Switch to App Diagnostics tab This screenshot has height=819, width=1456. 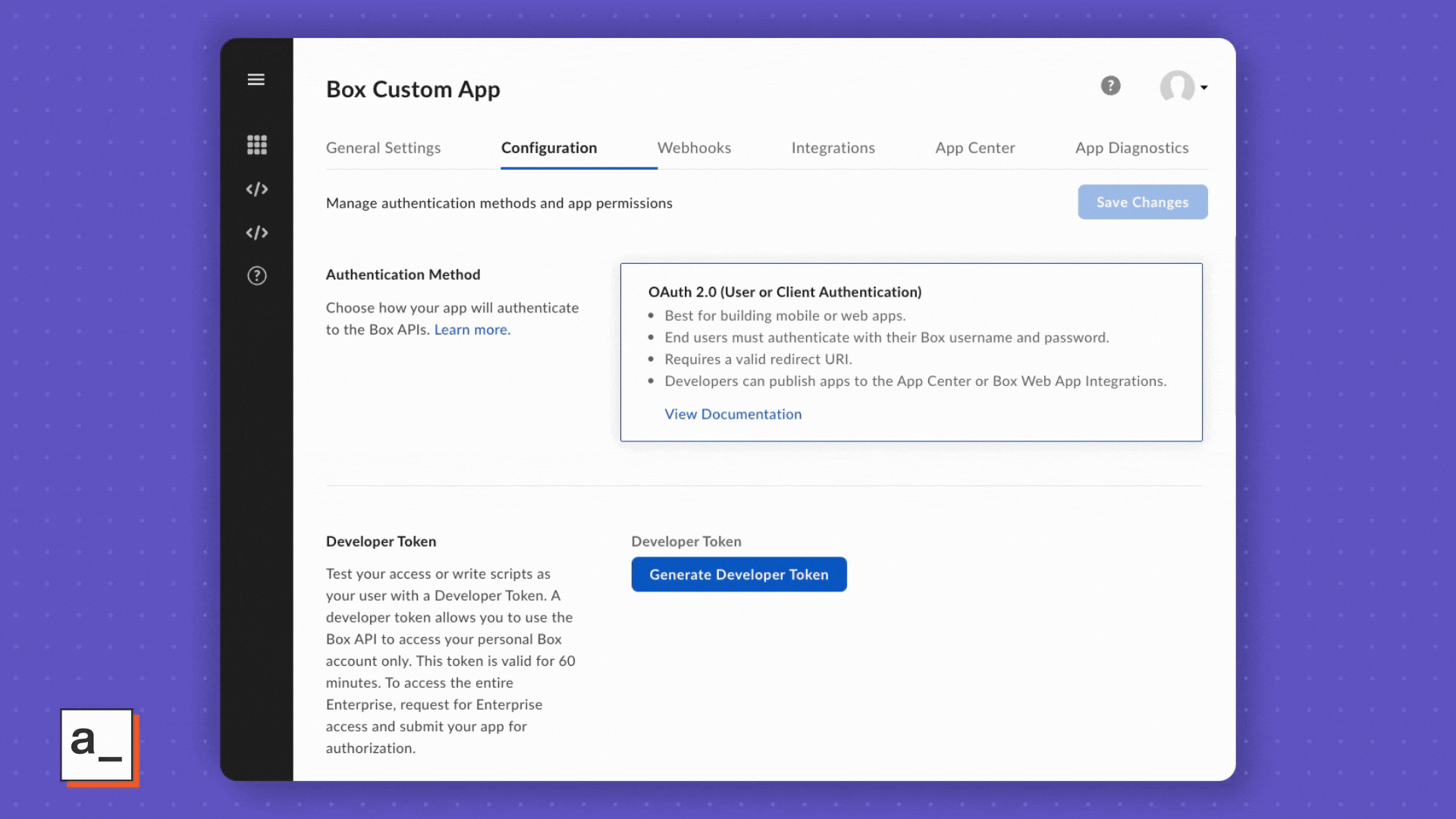tap(1131, 148)
